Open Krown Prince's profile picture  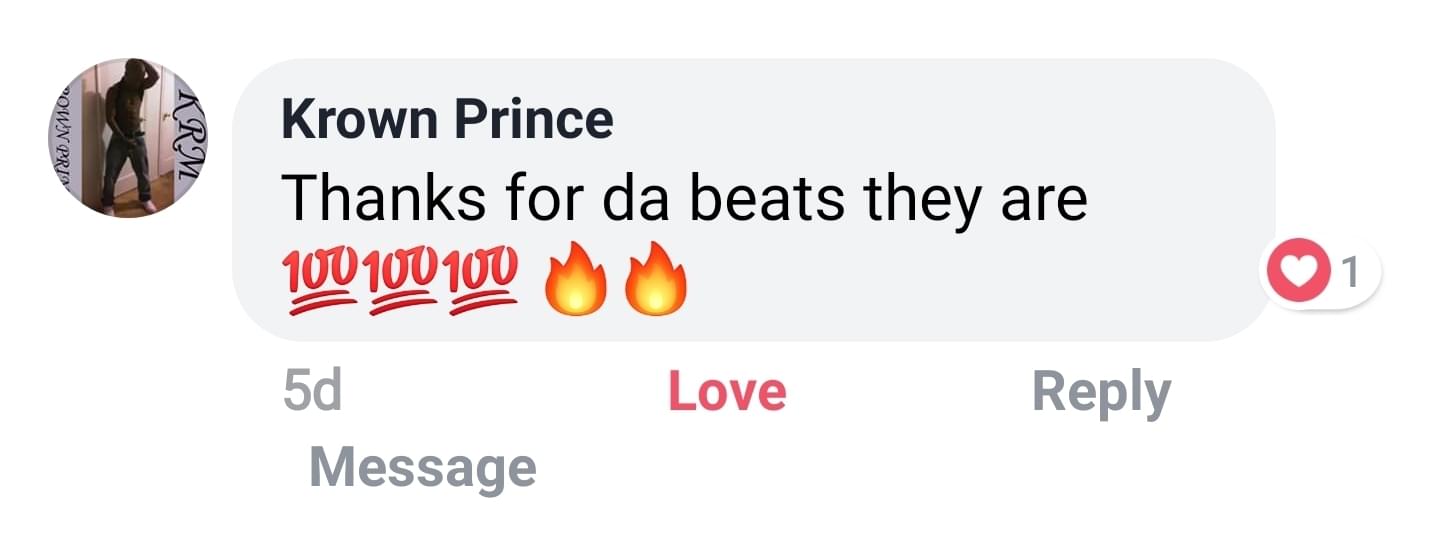click(127, 138)
